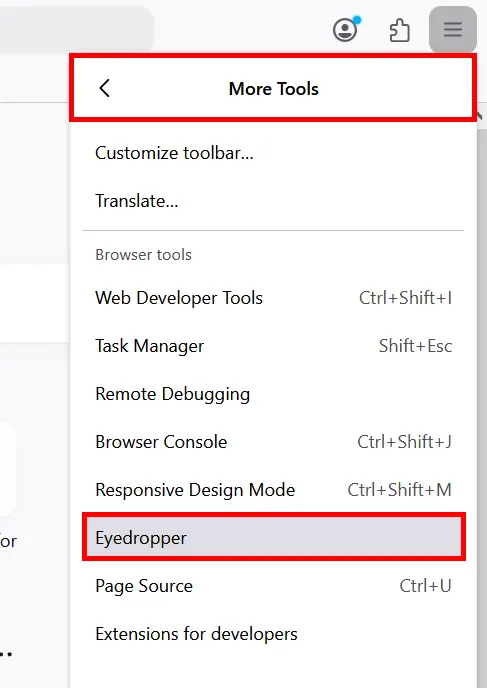
Task: Open the Extensions puzzle-piece icon
Action: [400, 30]
